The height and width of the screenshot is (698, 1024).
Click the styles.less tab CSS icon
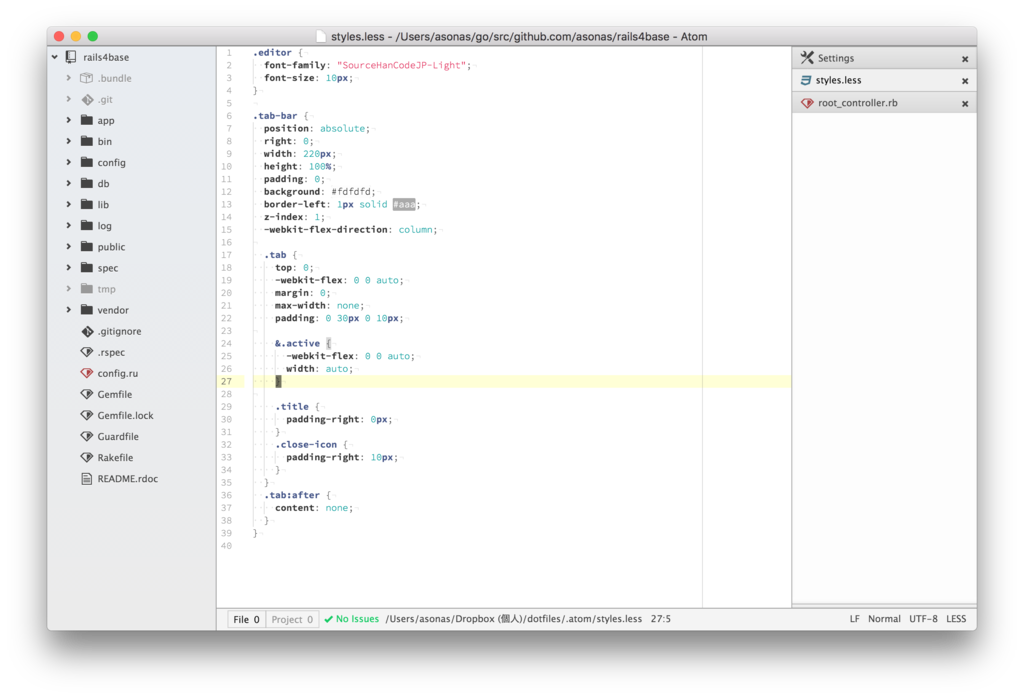(x=806, y=80)
